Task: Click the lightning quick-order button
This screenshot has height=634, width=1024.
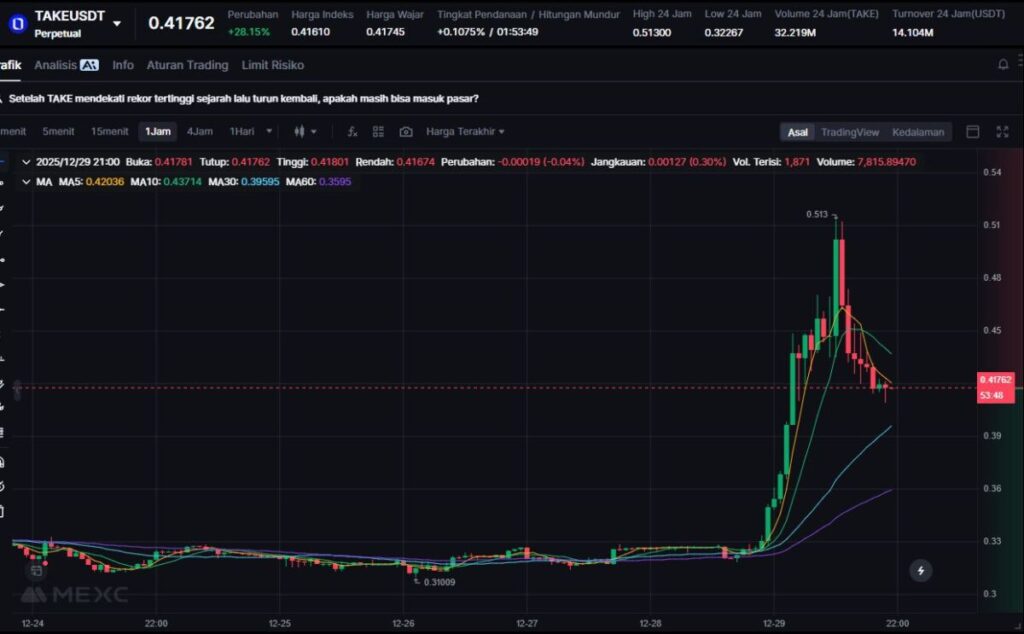Action: [920, 571]
